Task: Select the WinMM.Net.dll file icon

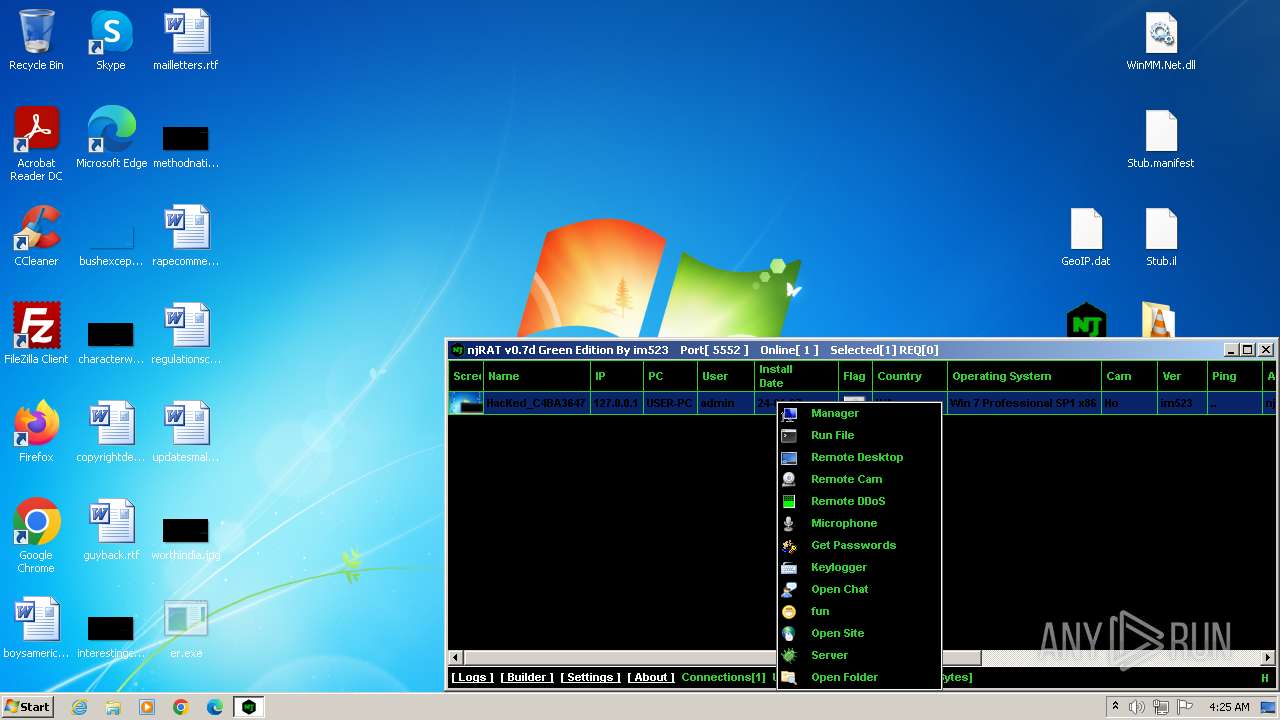Action: point(1161,41)
